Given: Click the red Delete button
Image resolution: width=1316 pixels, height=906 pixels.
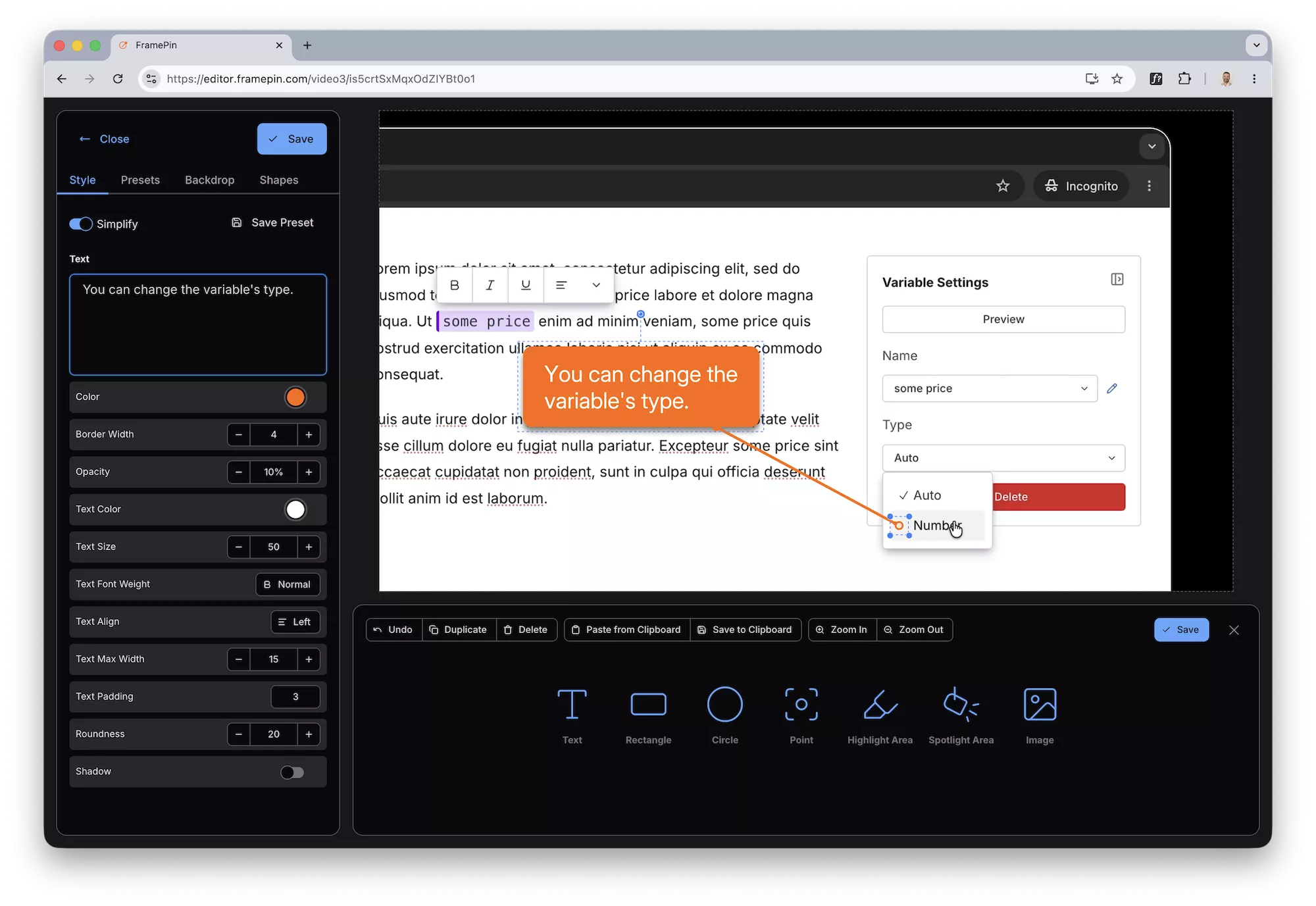Looking at the screenshot, I should [x=1058, y=497].
